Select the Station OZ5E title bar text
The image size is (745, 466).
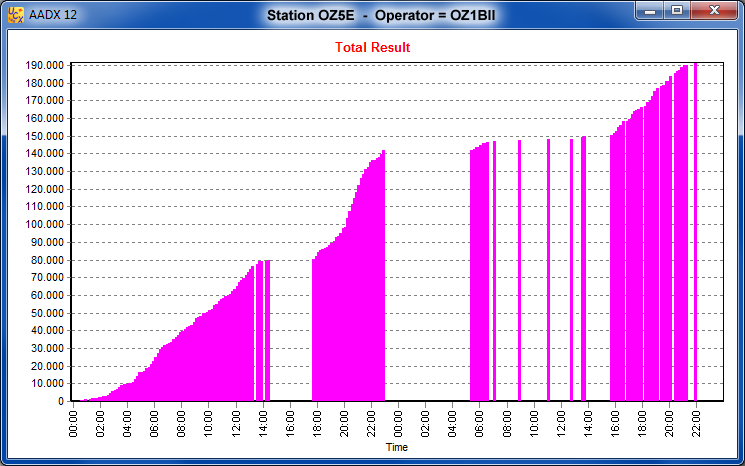pos(372,16)
